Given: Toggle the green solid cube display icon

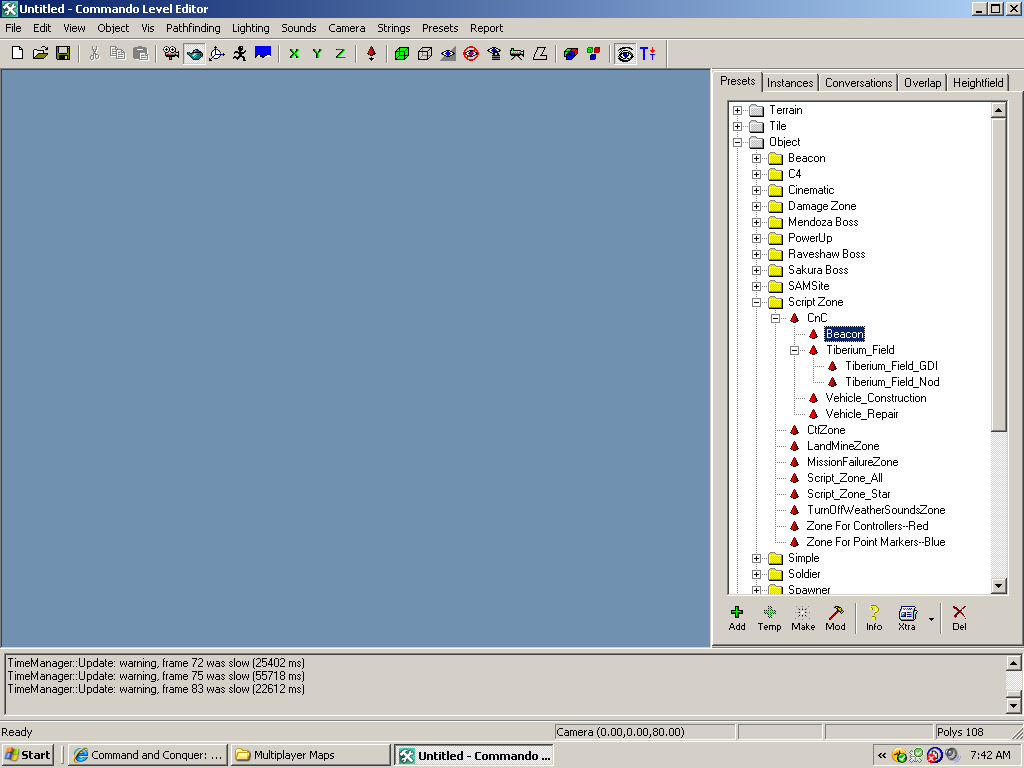Looking at the screenshot, I should [402, 53].
